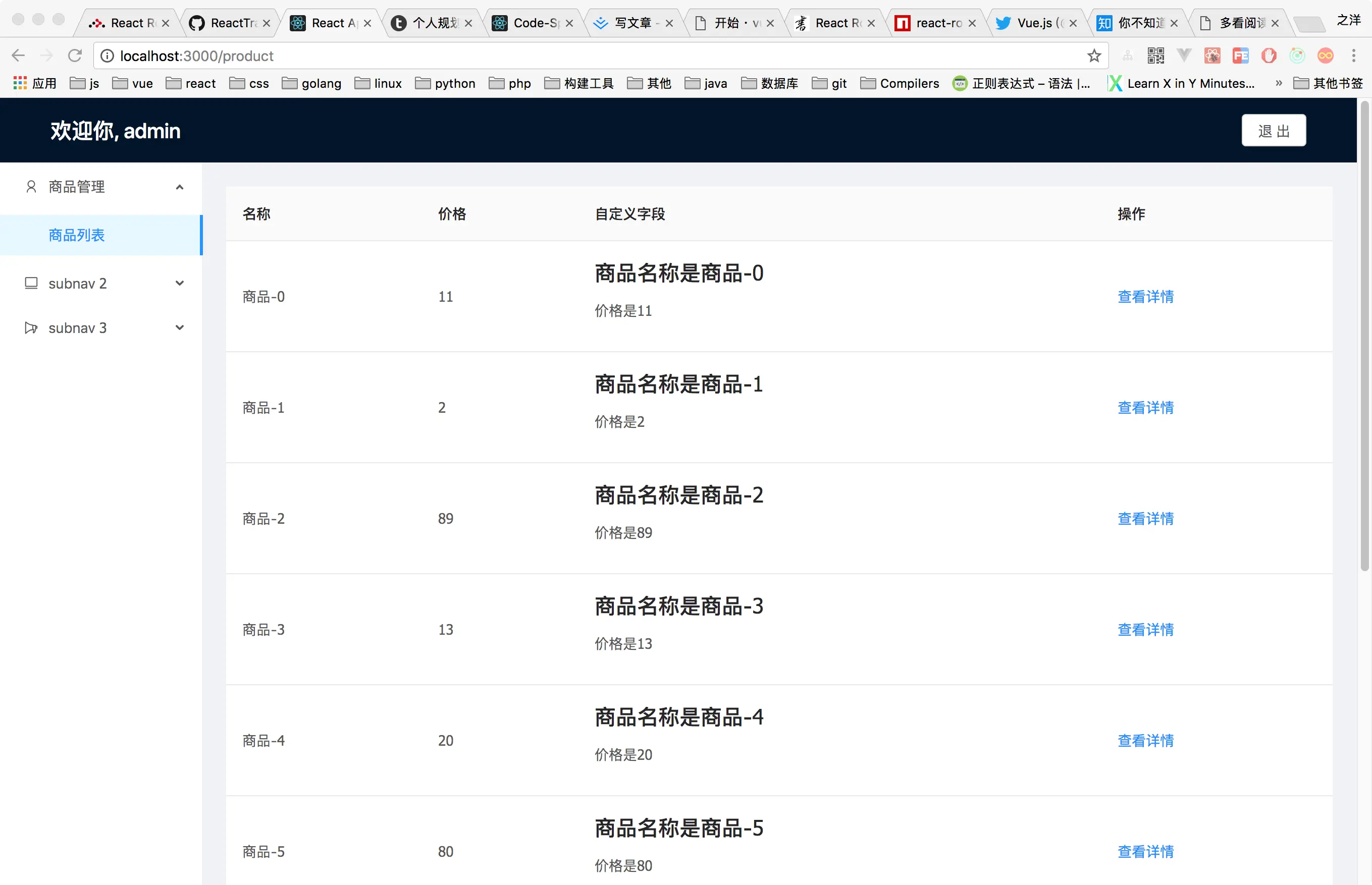Click the QR code extension icon
This screenshot has height=885, width=1372.
(x=1155, y=56)
